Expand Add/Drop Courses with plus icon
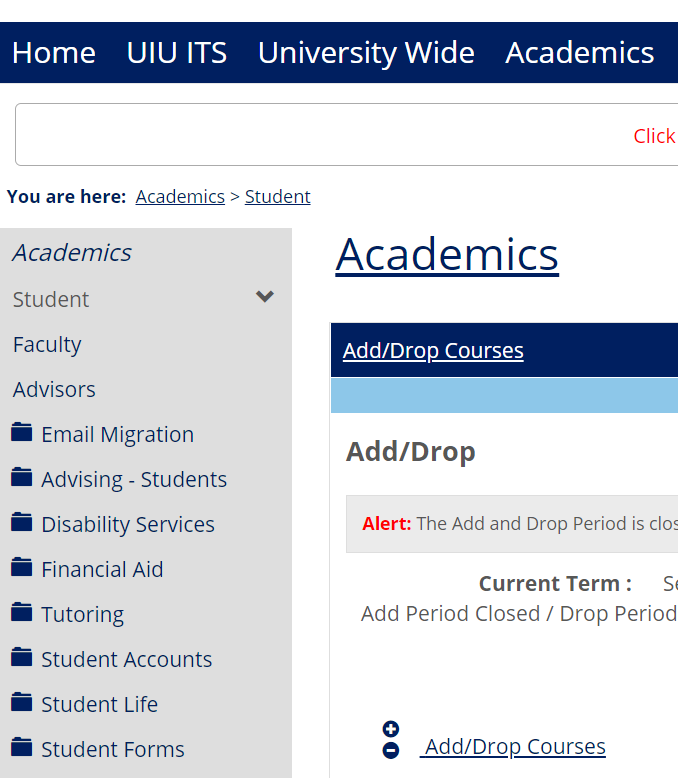Screen dimensions: 678x778 pos(391,729)
